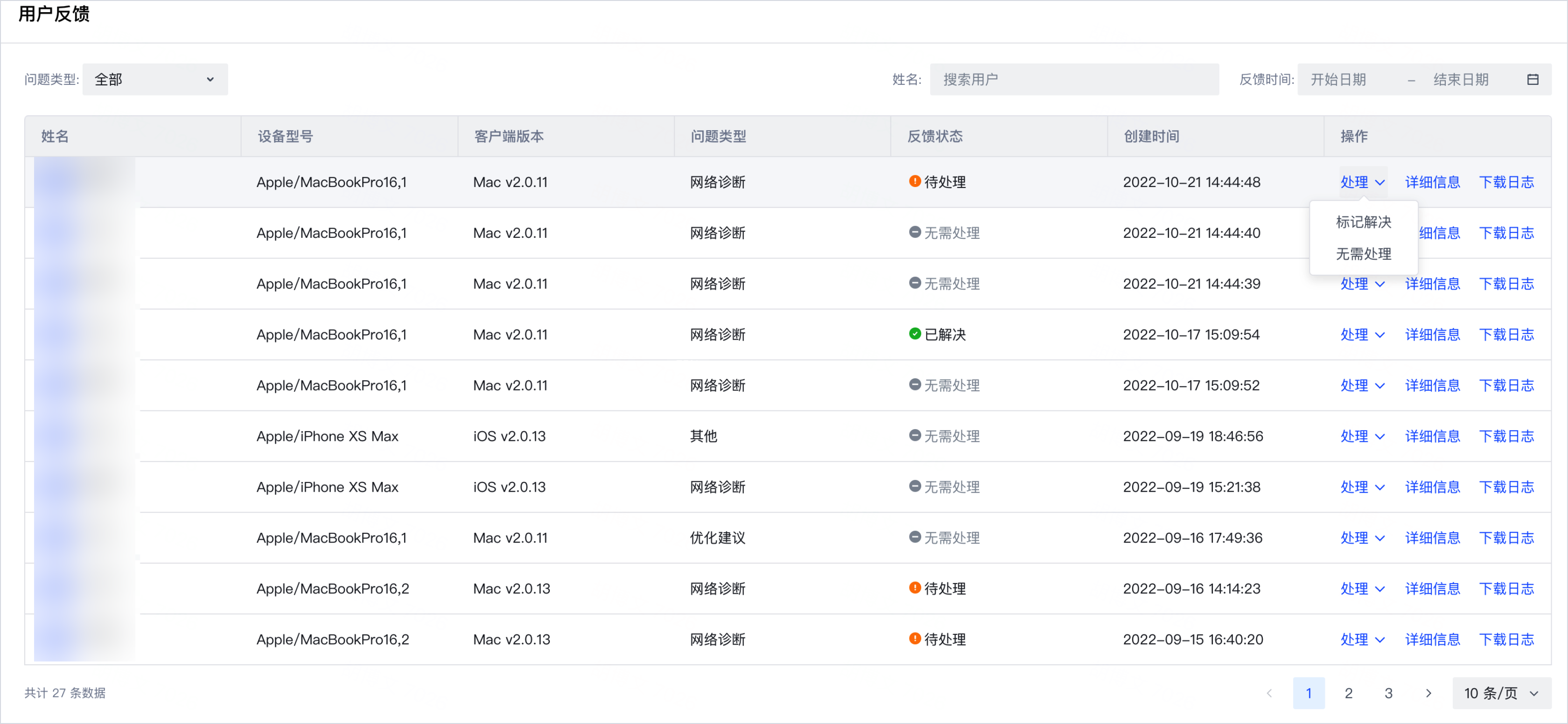Open 详细信息 for 2022-10-21 14:44:48 row
The image size is (1568, 724).
(x=1432, y=182)
